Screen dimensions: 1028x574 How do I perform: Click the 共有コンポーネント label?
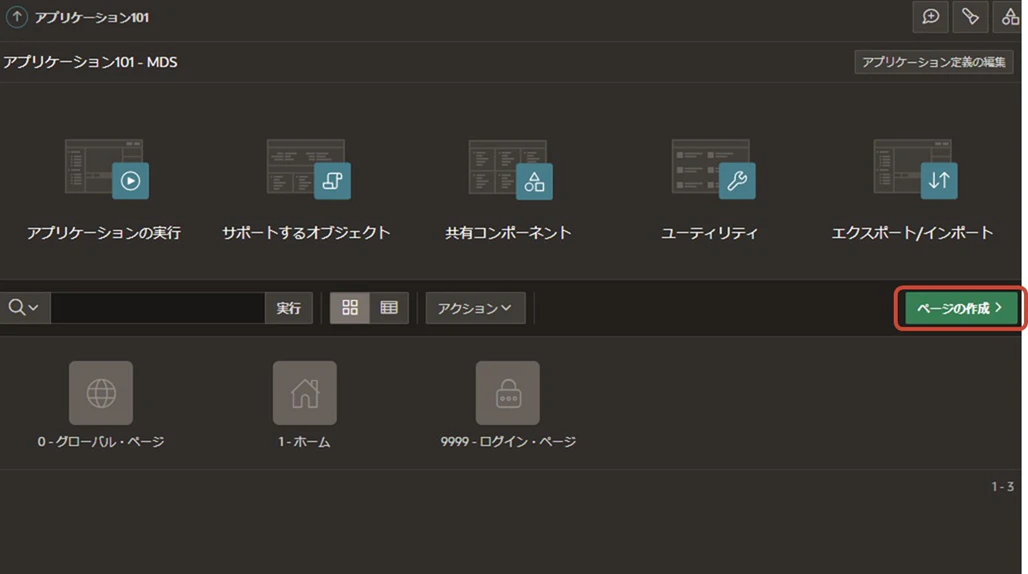click(508, 233)
